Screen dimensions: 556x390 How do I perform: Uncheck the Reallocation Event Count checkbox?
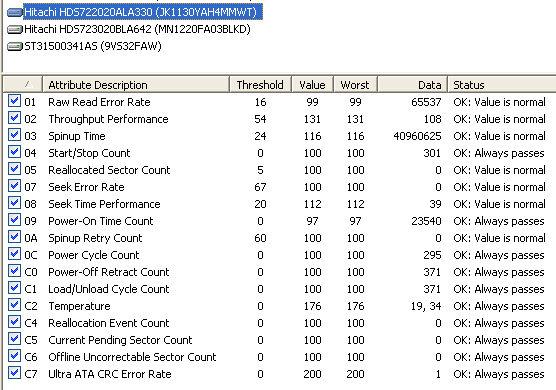coord(14,322)
